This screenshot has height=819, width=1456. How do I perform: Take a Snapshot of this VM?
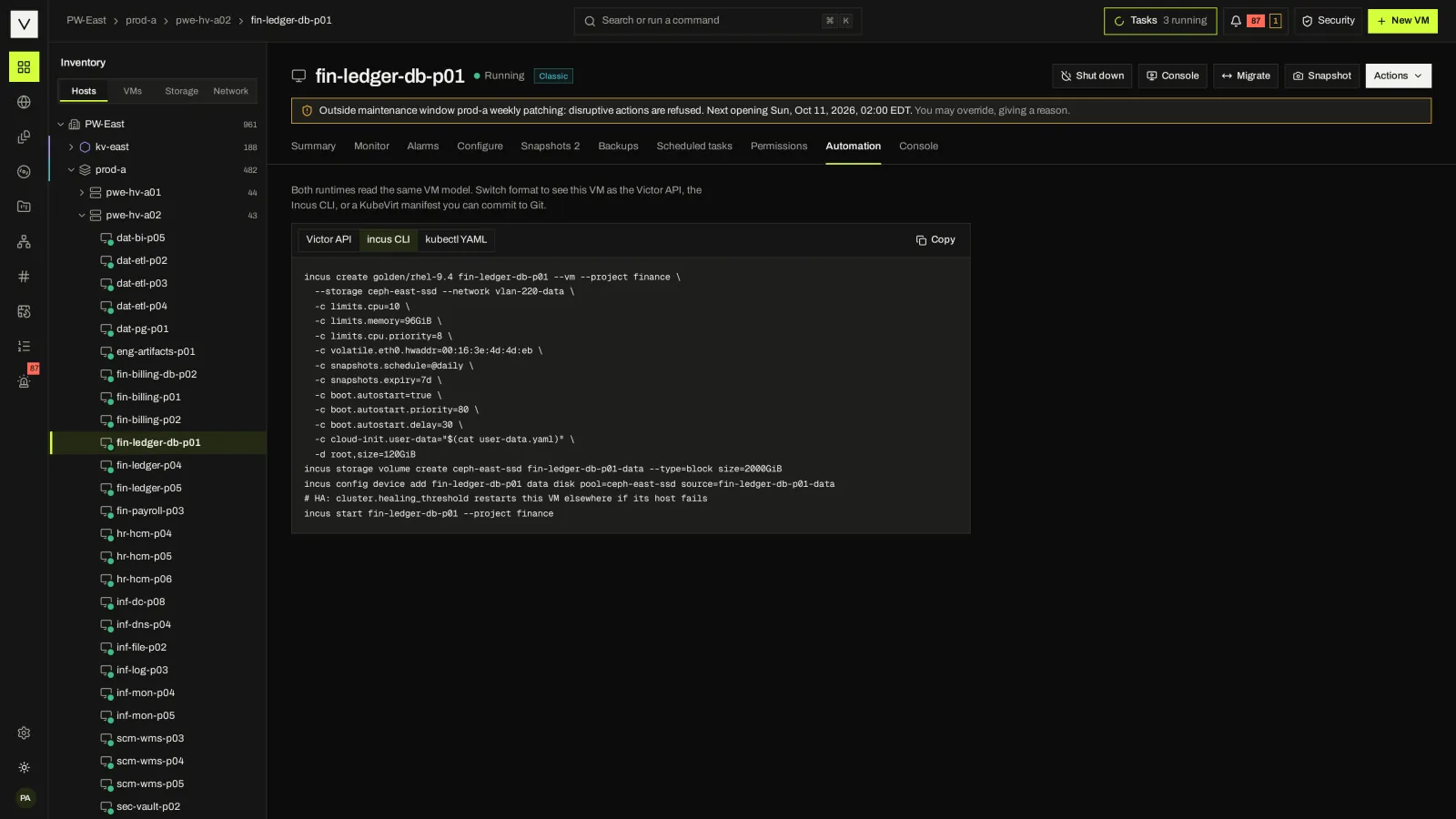click(1322, 76)
